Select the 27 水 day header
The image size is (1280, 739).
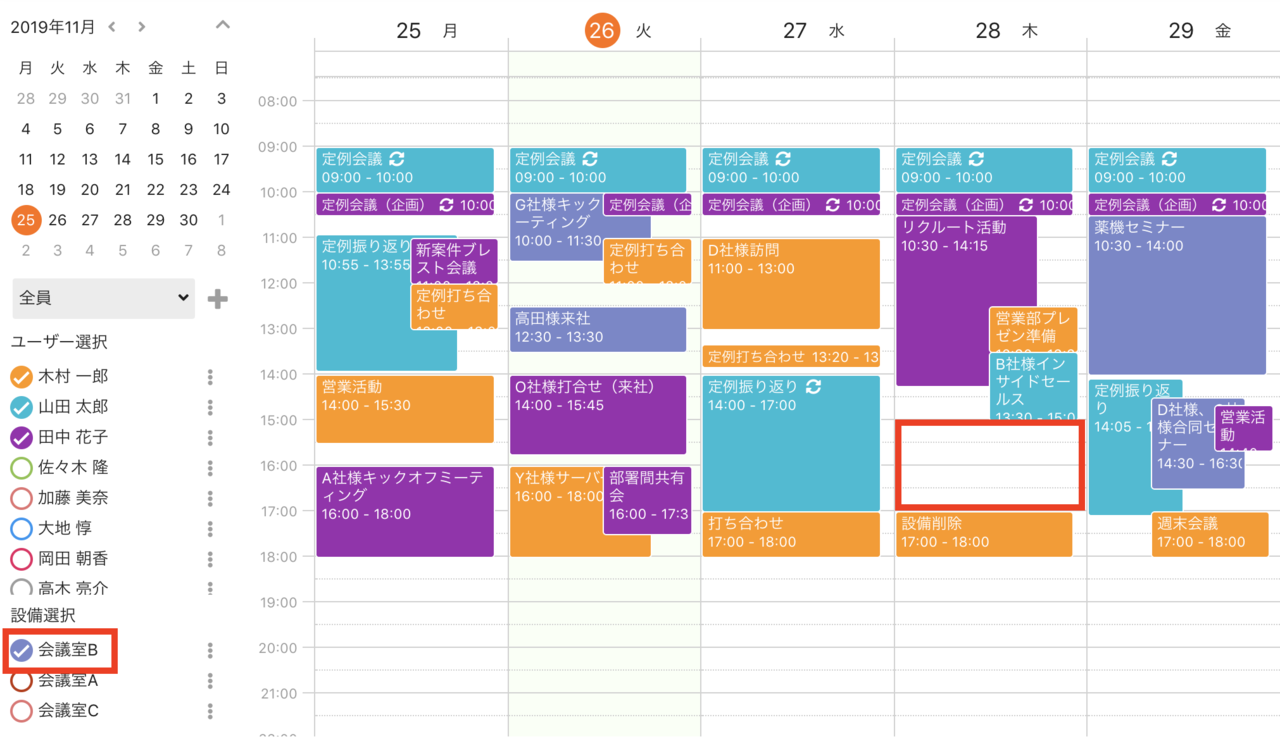coord(813,31)
